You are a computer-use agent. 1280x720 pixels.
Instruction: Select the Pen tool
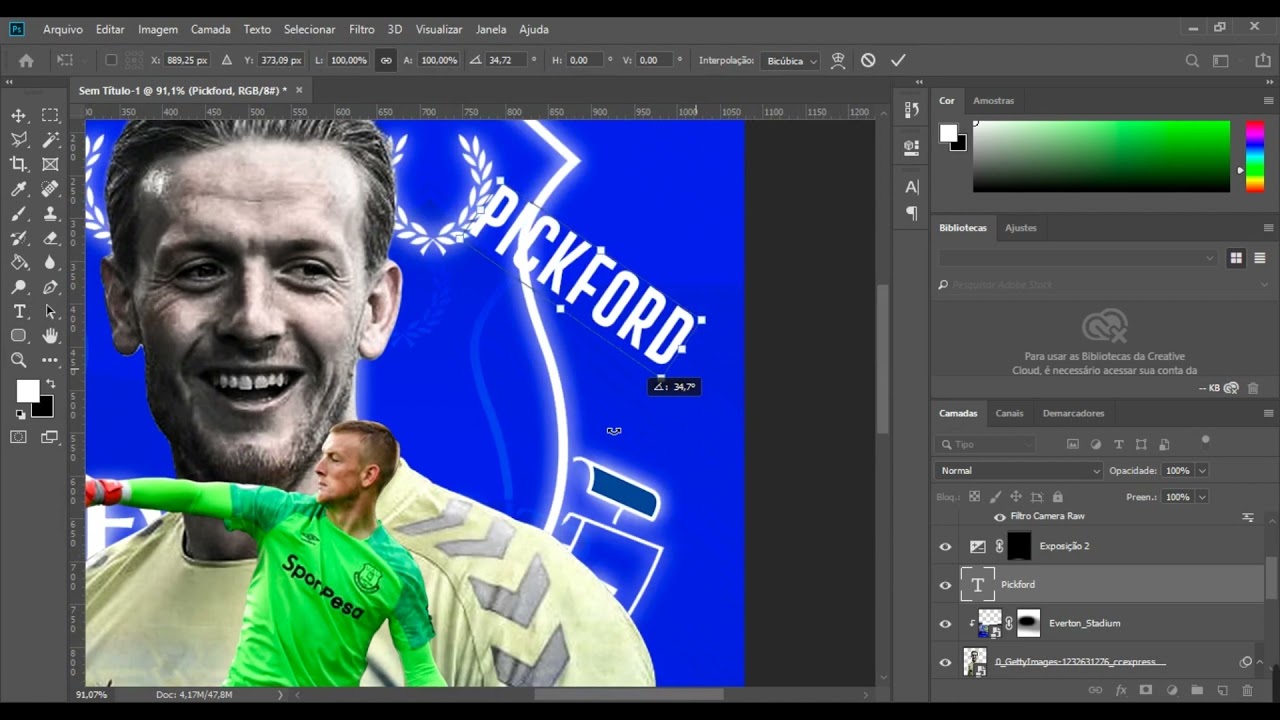tap(50, 287)
